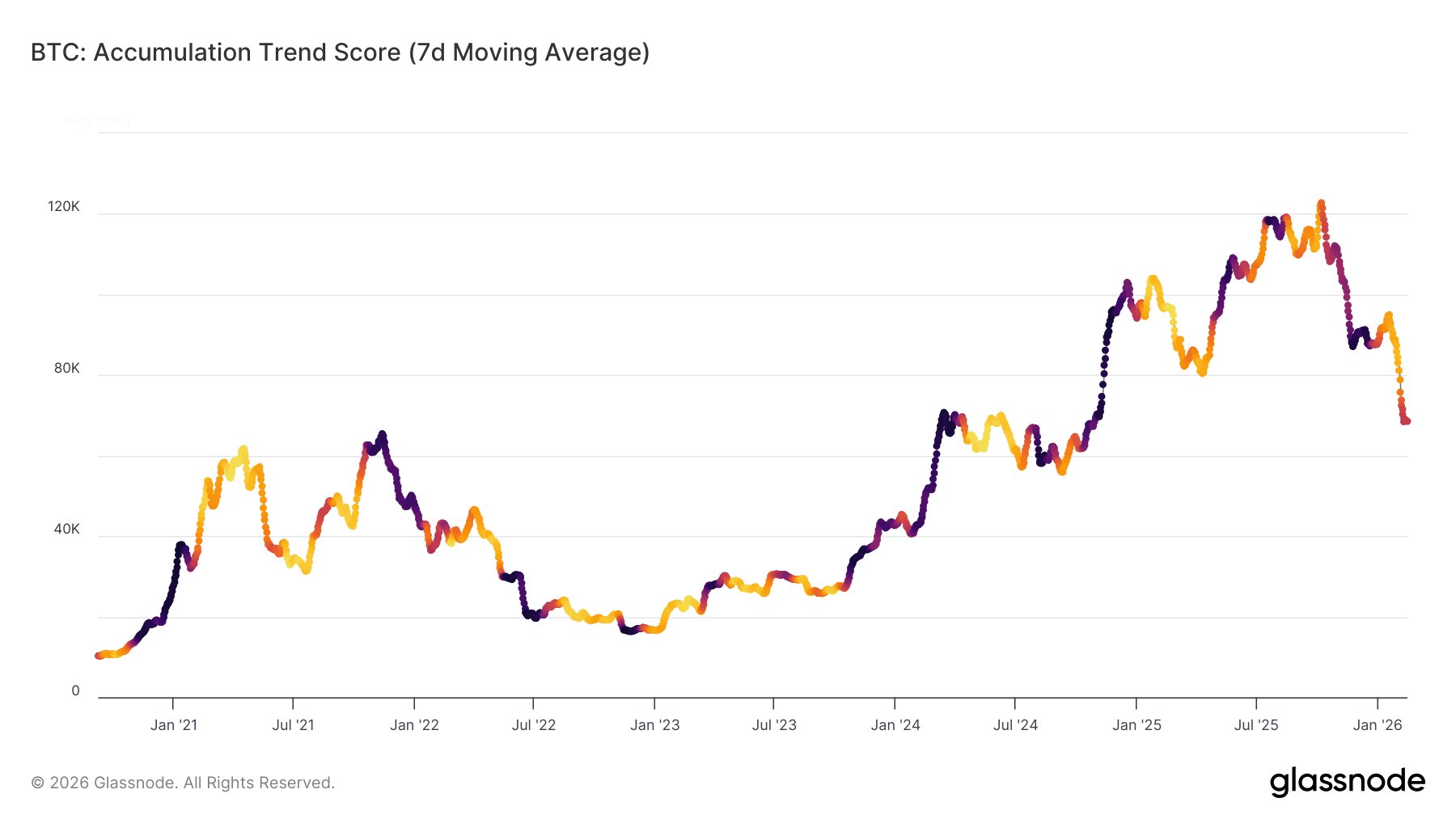Select the Jan '21 axis label
Viewport: 1456px width, 819px height.
point(174,725)
